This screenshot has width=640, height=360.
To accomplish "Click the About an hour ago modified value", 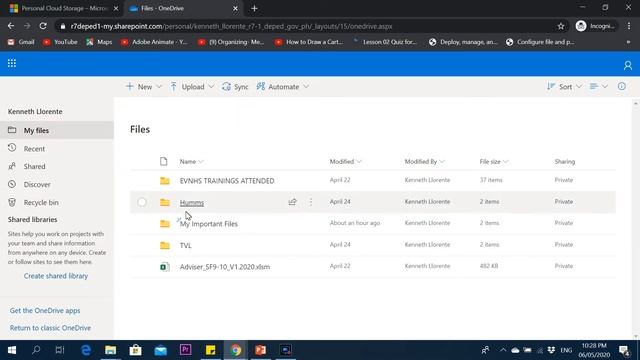I will pyautogui.click(x=355, y=223).
